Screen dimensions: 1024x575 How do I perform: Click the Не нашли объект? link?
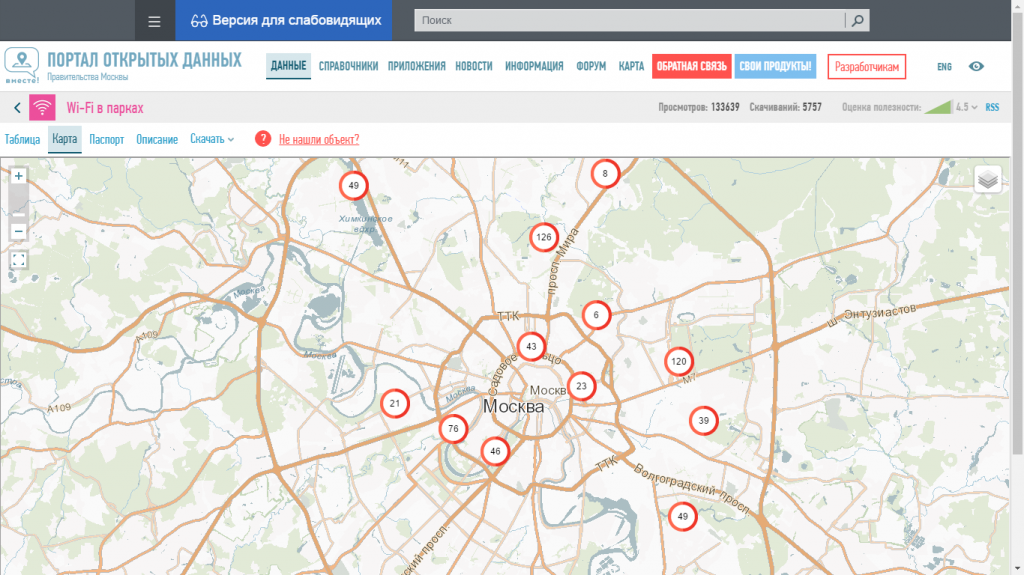319,139
